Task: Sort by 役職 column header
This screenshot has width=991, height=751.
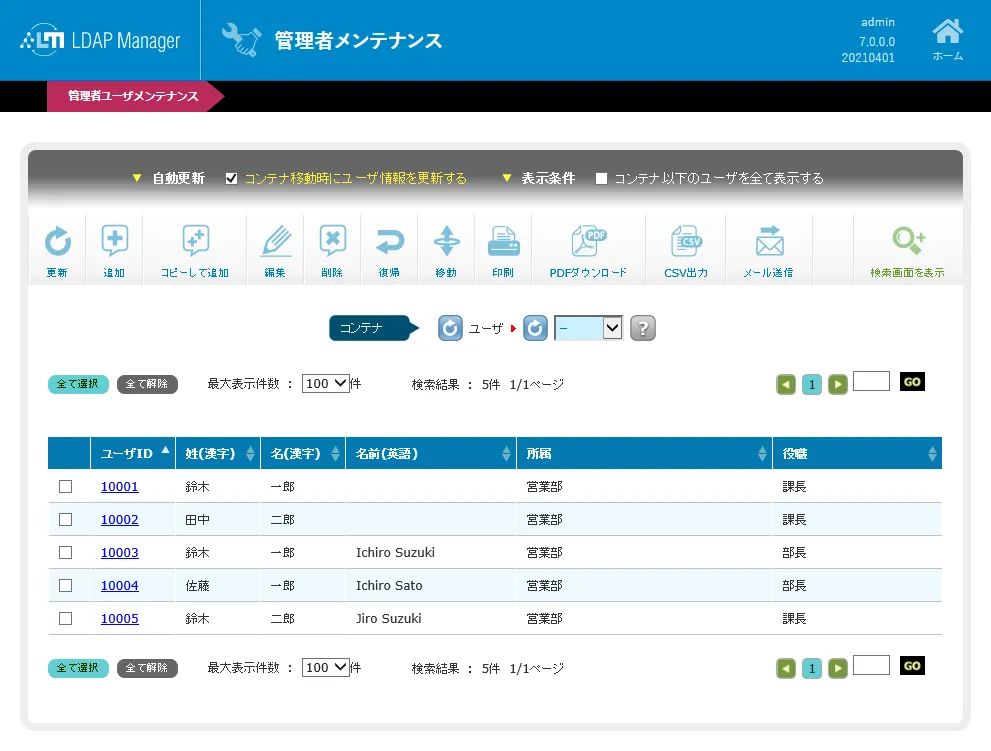Action: [857, 453]
